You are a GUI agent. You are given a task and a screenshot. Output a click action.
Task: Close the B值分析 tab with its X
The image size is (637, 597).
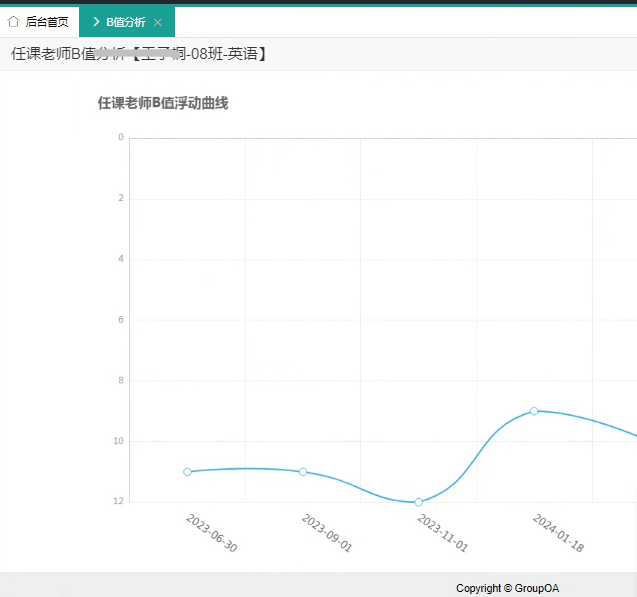(x=158, y=22)
